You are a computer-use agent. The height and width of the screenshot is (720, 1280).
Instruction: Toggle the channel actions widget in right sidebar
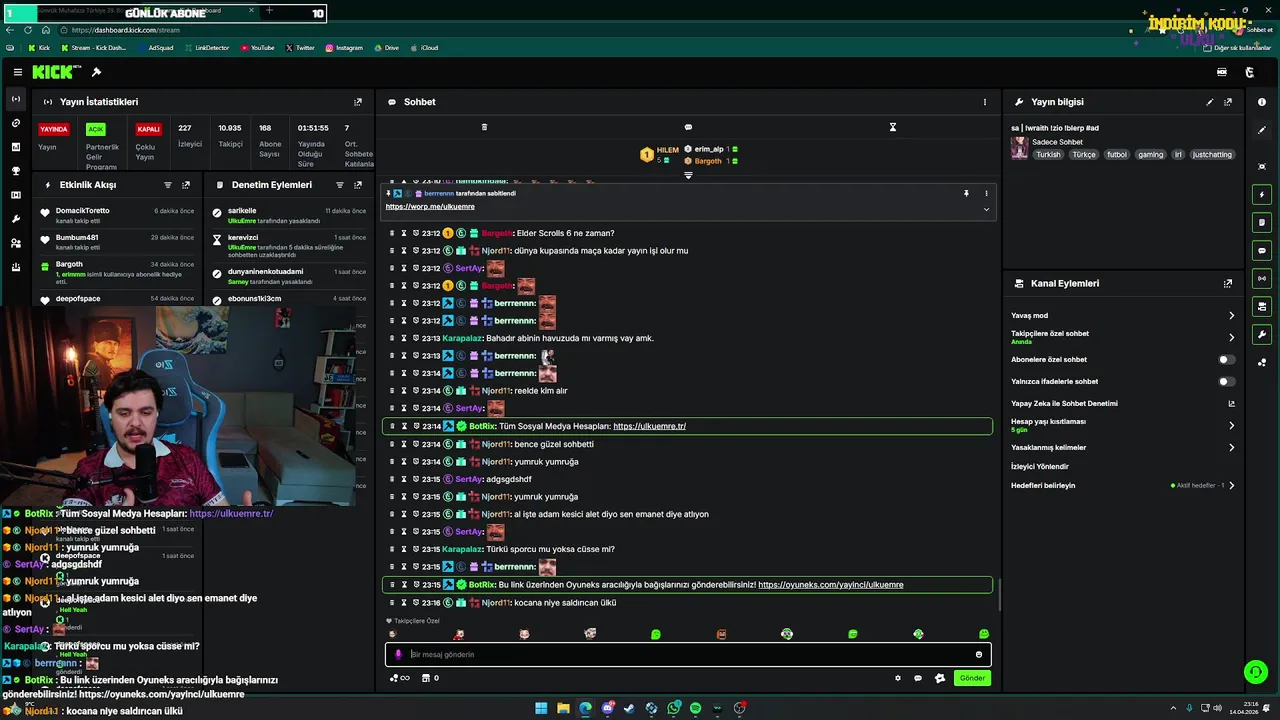click(x=1262, y=306)
